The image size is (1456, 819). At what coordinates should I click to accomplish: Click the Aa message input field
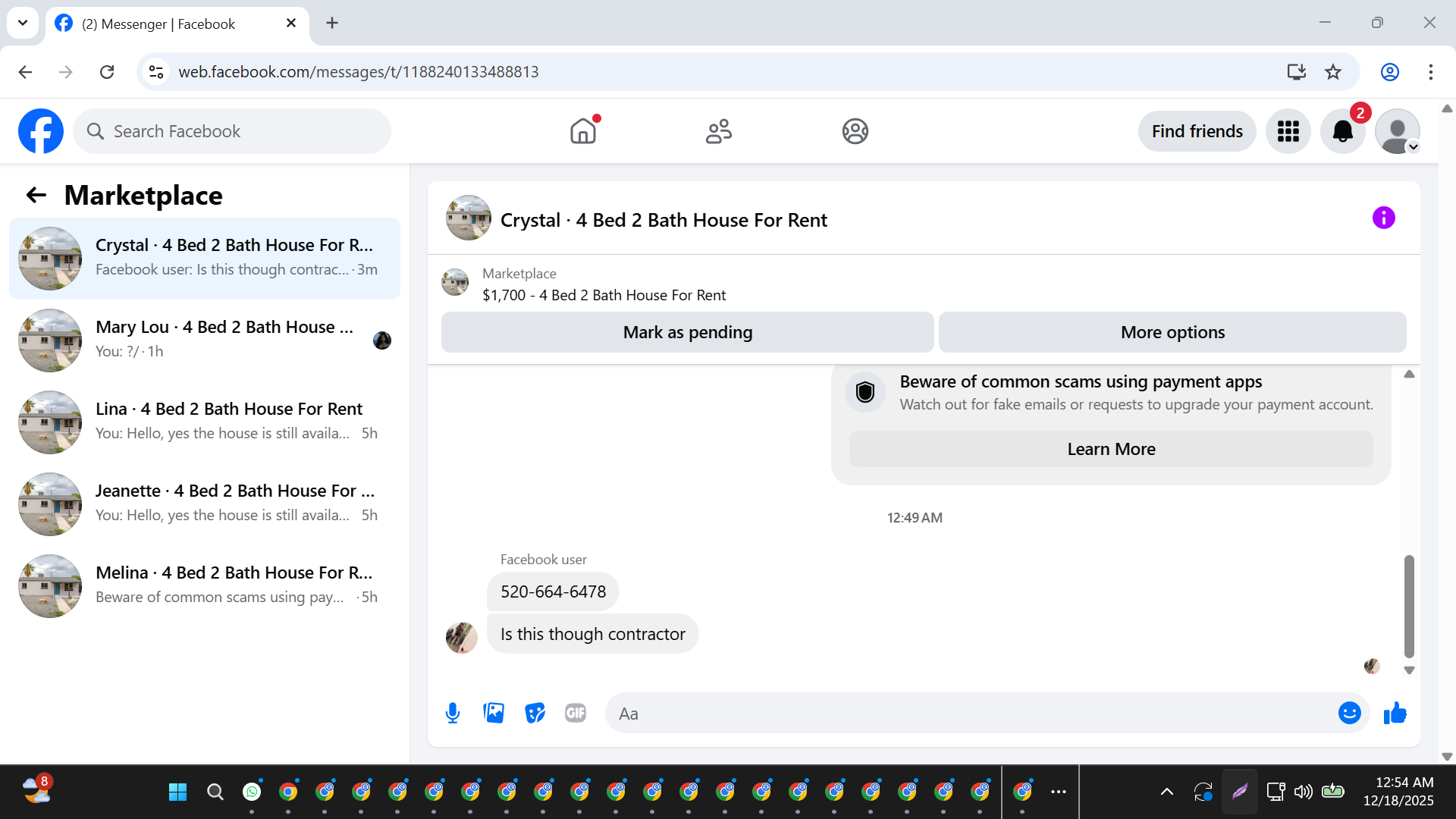[971, 714]
